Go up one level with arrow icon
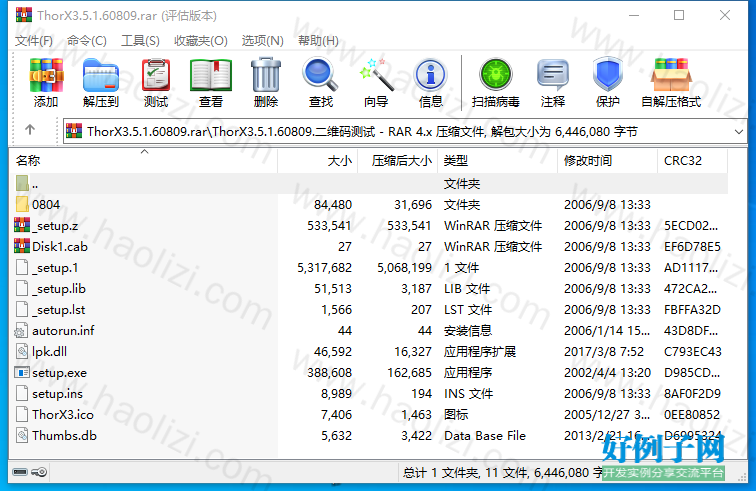The height and width of the screenshot is (491, 756). (x=30, y=130)
